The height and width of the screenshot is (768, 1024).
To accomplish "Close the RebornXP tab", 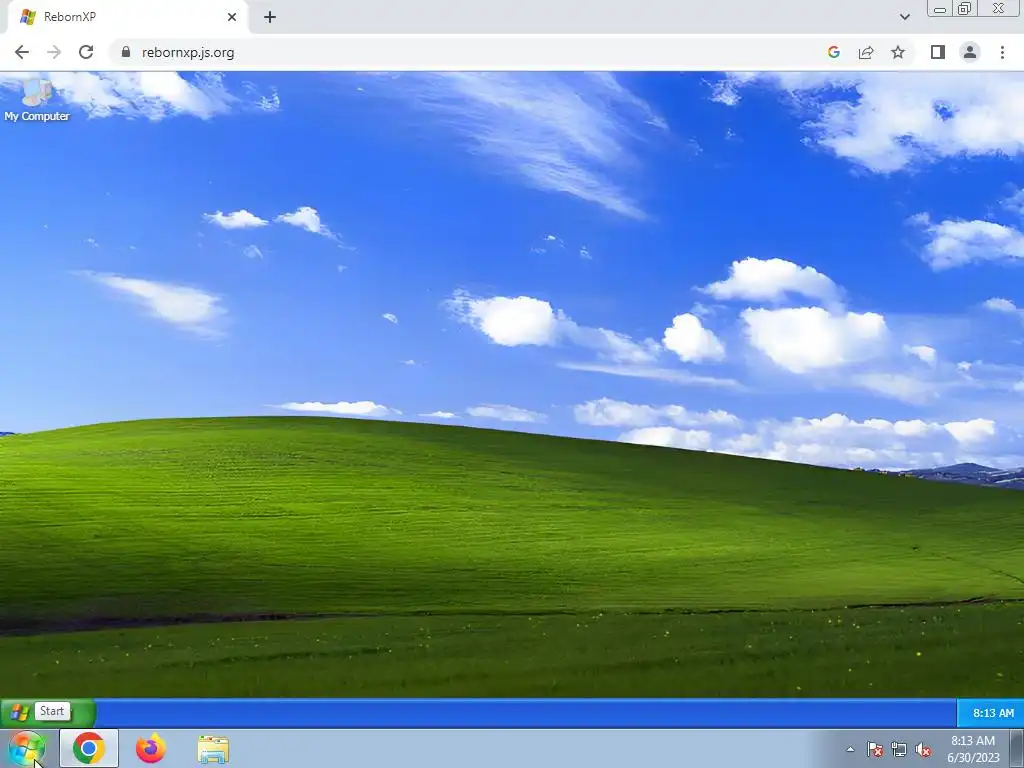I will coord(232,17).
